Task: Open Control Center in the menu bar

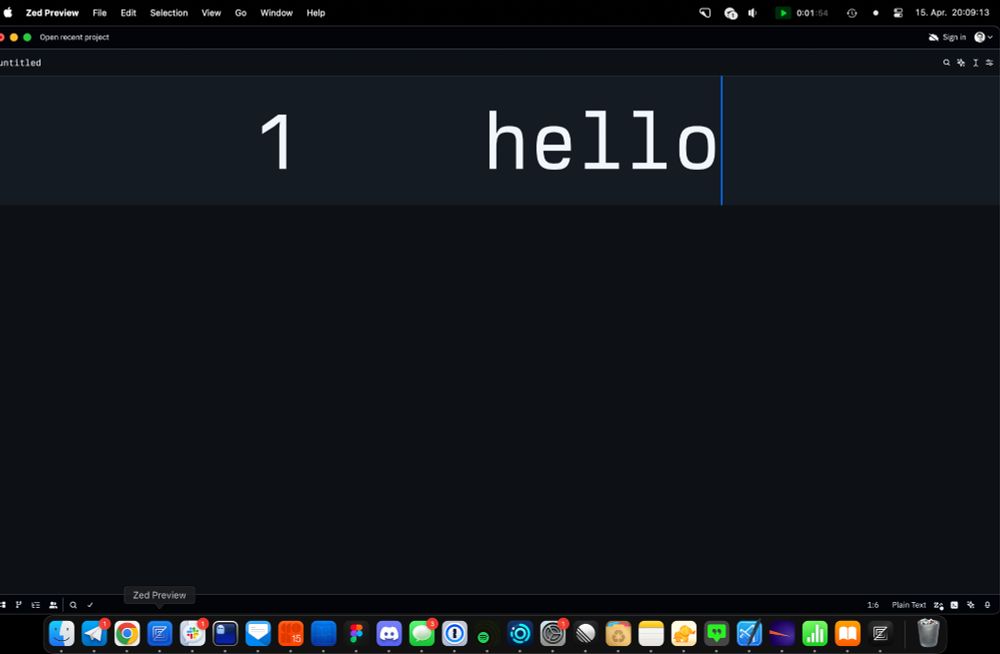Action: [x=898, y=13]
